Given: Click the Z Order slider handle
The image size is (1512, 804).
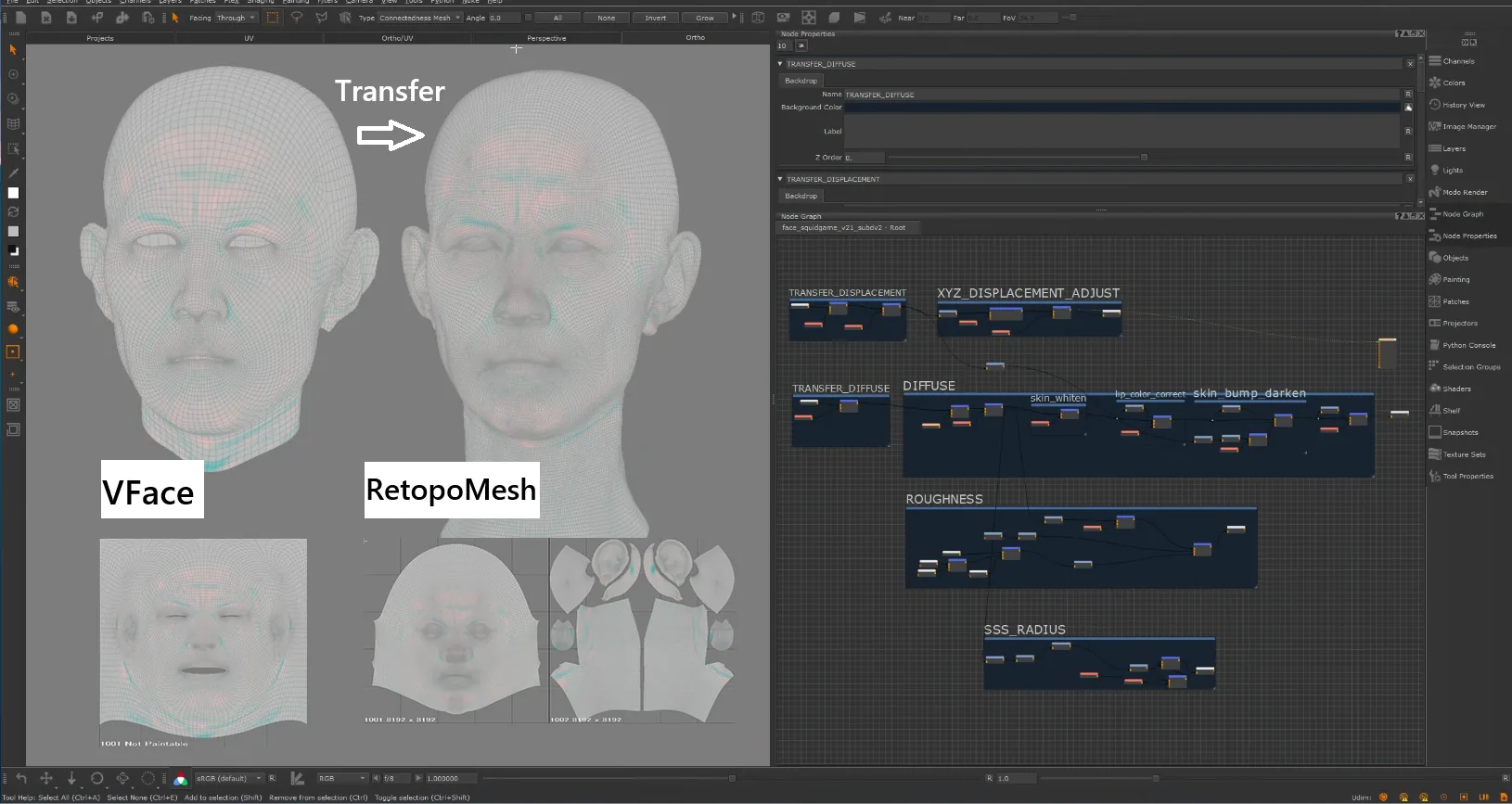Looking at the screenshot, I should coord(1144,158).
